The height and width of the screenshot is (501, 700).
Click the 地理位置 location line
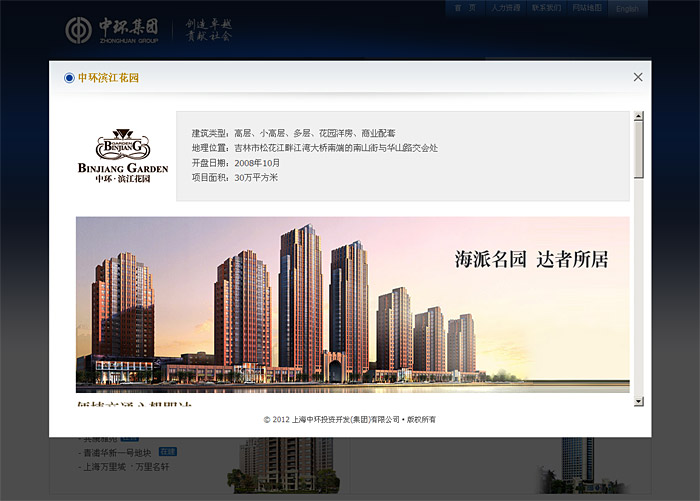coord(315,148)
